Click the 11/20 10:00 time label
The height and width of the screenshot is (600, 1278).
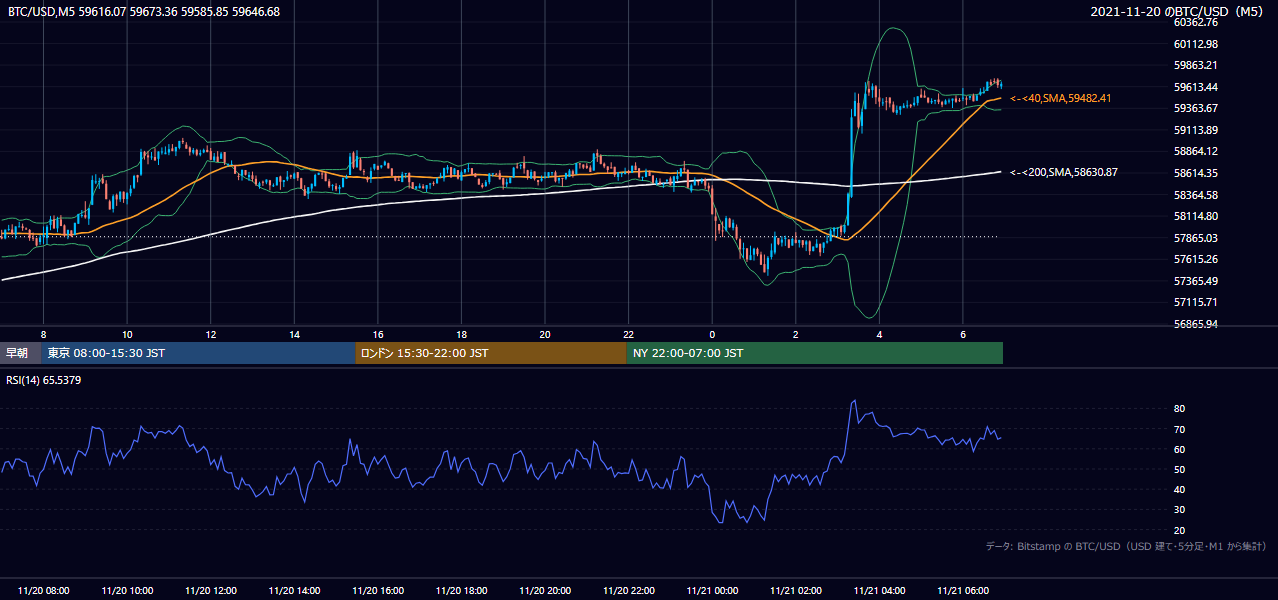pyautogui.click(x=127, y=591)
